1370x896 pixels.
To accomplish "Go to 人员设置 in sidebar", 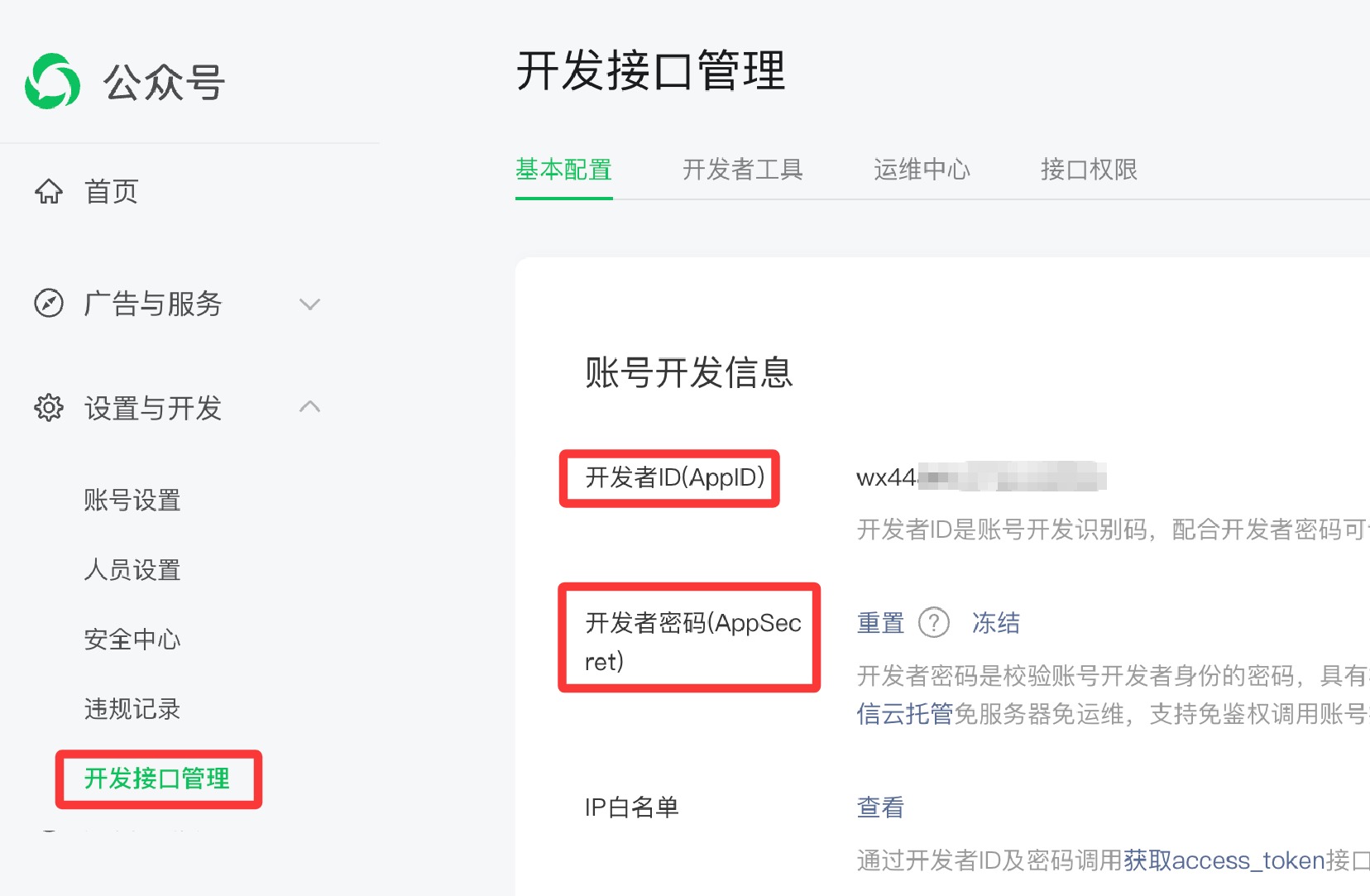I will (132, 569).
